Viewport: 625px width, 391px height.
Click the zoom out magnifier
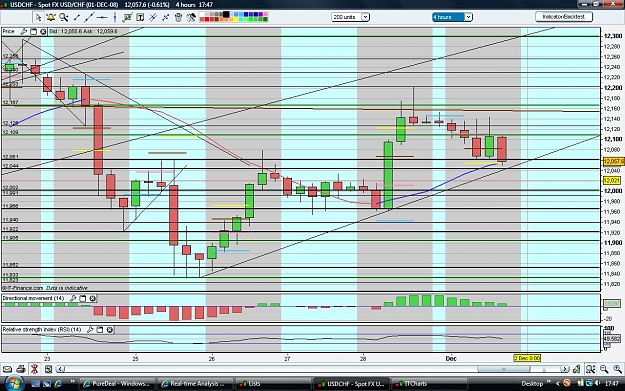click(604, 369)
